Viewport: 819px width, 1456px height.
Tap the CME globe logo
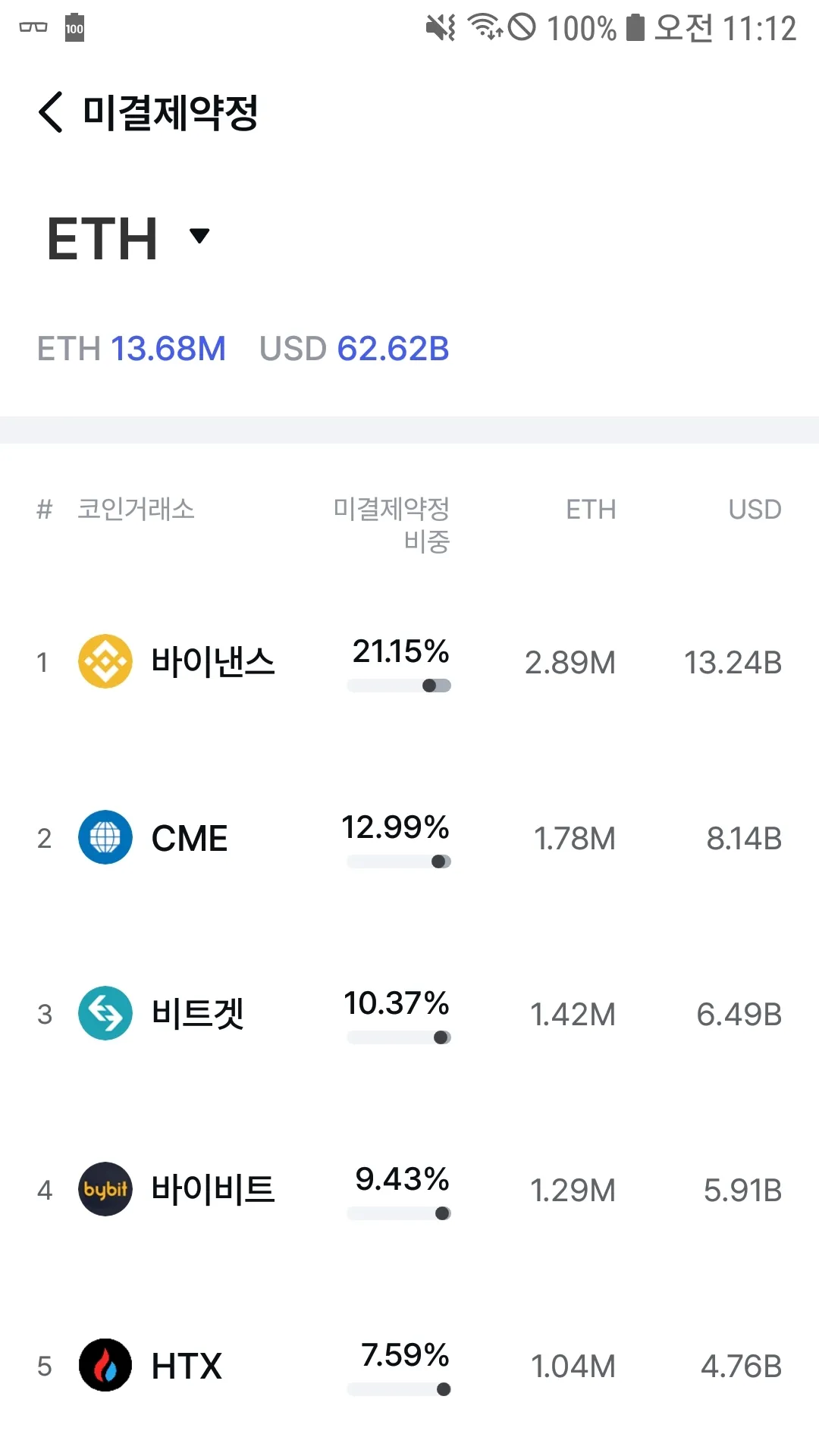pyautogui.click(x=105, y=837)
